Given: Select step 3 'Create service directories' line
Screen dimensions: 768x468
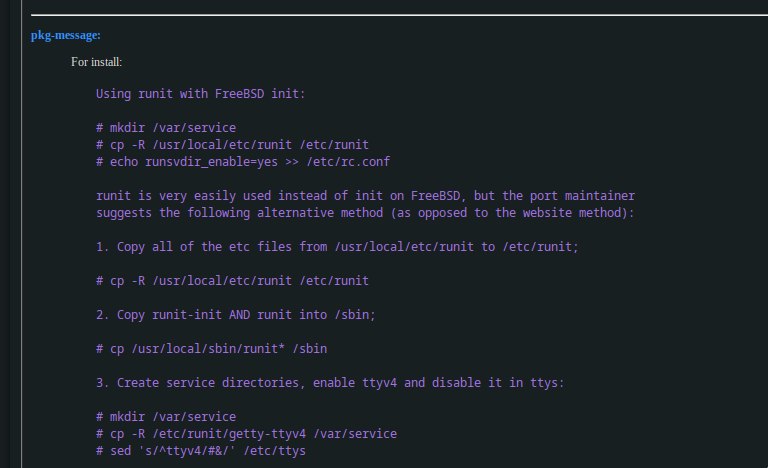Looking at the screenshot, I should coord(330,383).
